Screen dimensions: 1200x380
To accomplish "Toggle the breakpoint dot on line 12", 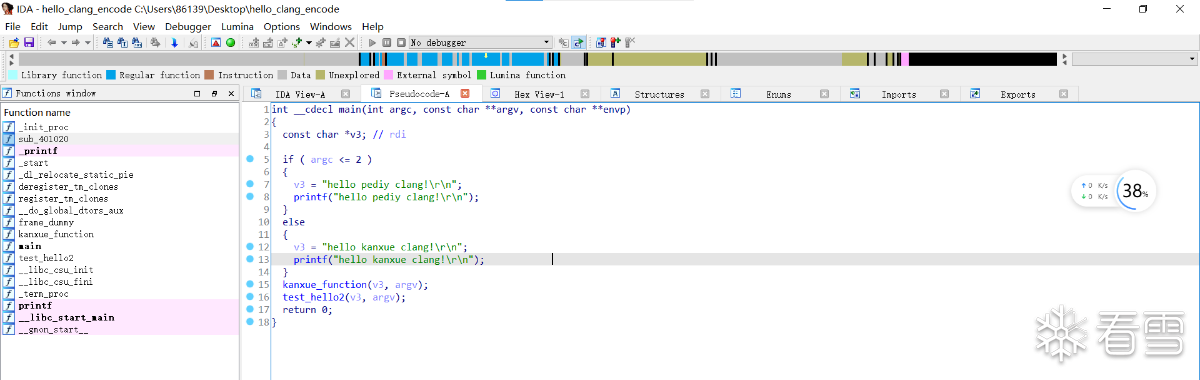I will (x=250, y=246).
